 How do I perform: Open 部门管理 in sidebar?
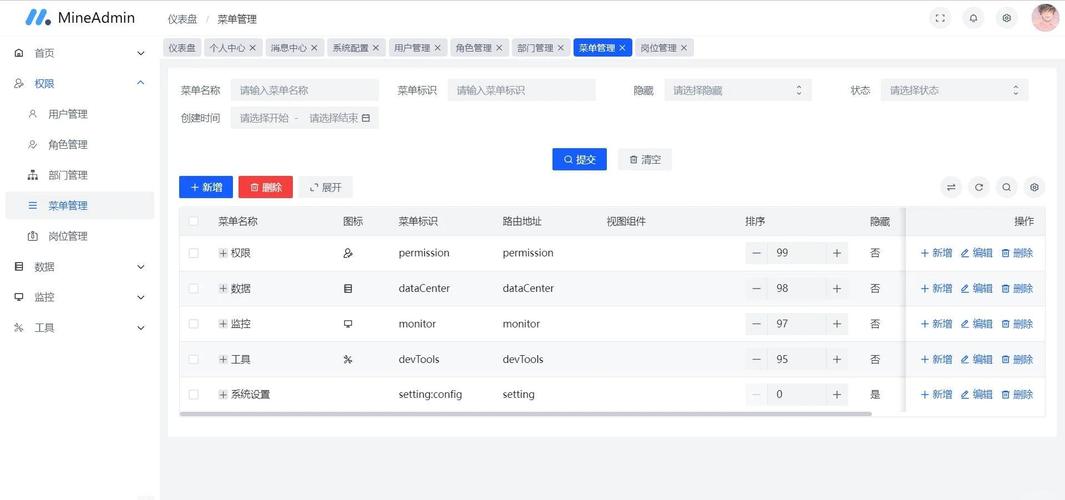pos(80,175)
